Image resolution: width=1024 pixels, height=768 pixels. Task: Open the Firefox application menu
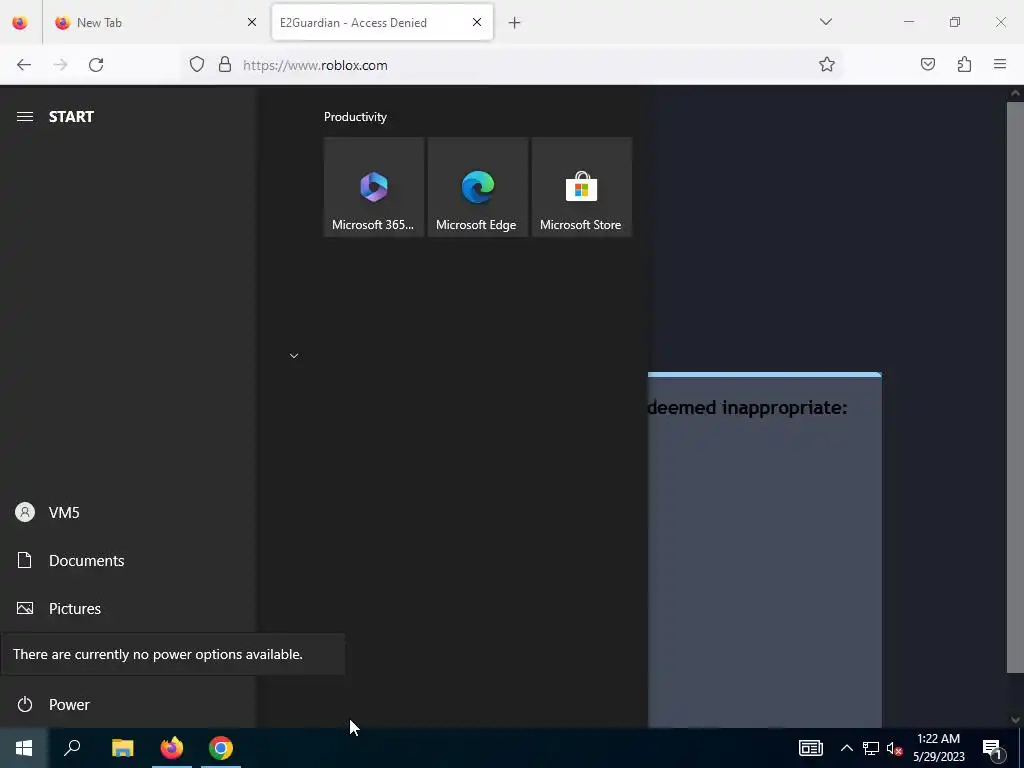click(1000, 65)
